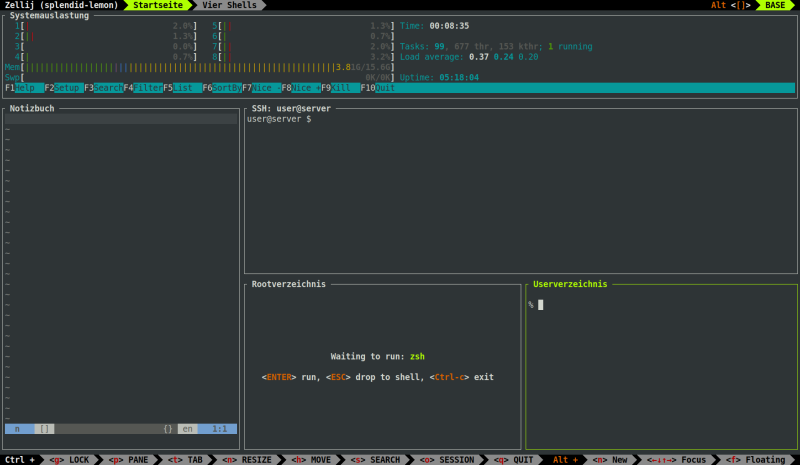Toggle Floating panes in status bar
The image size is (800, 465).
point(758,460)
